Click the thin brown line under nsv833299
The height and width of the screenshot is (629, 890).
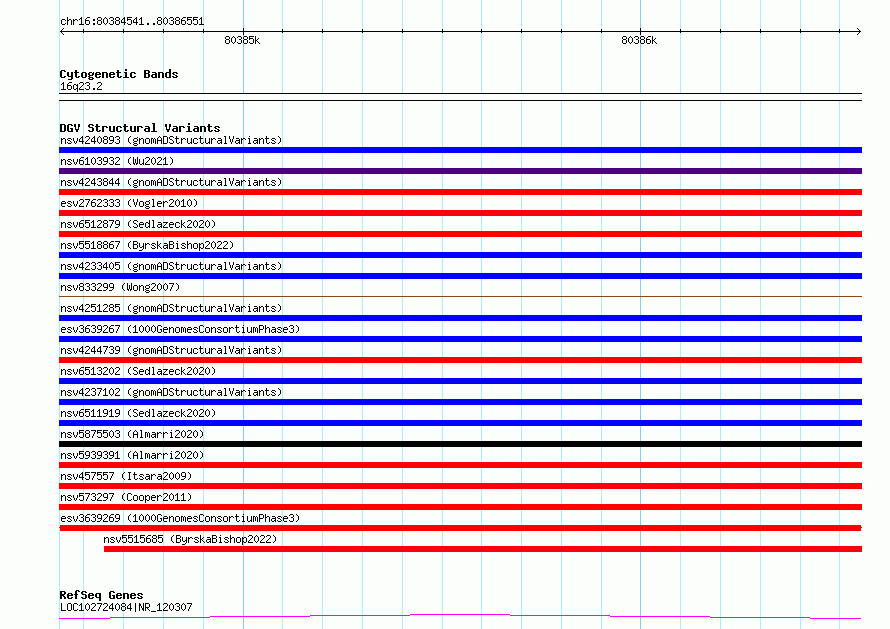tap(460, 296)
